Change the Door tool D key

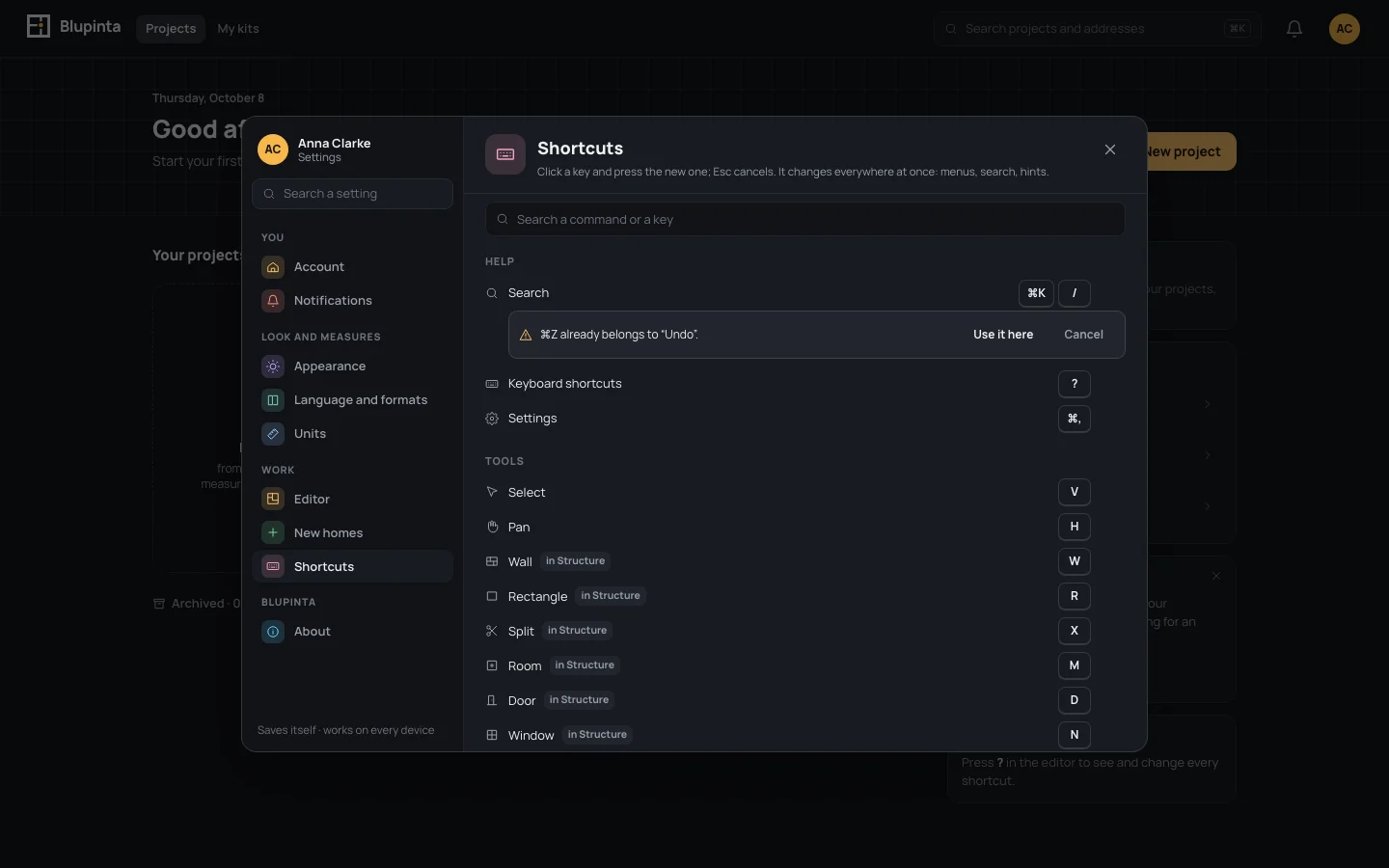(x=1075, y=700)
